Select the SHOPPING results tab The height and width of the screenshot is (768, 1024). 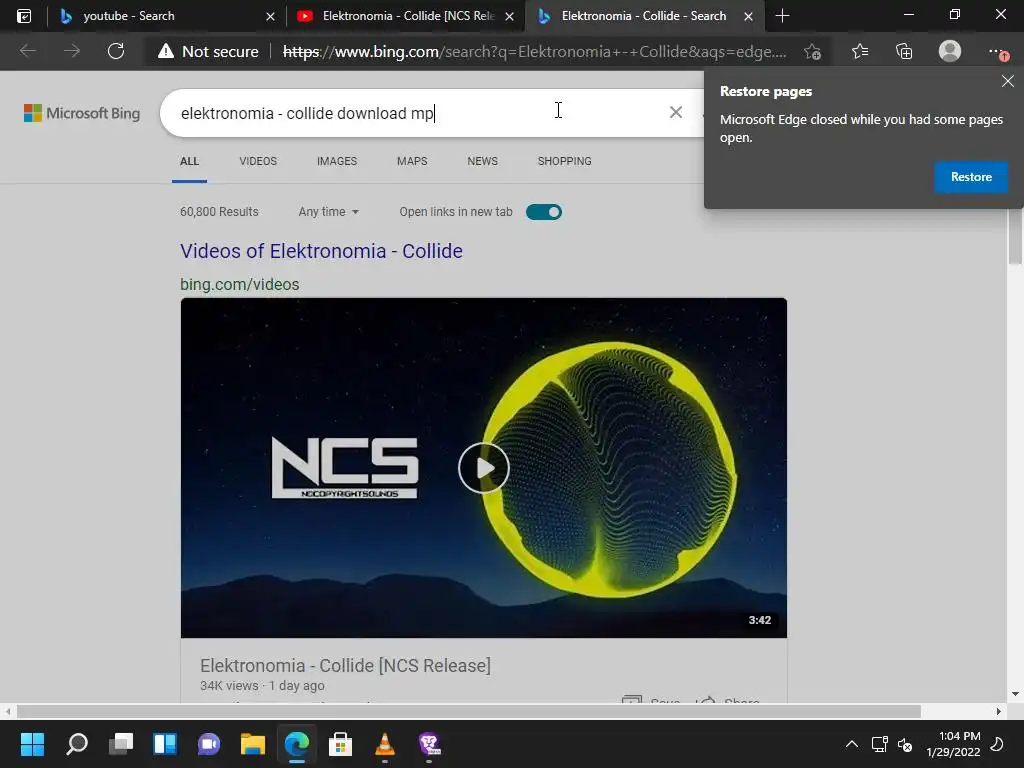coord(564,161)
